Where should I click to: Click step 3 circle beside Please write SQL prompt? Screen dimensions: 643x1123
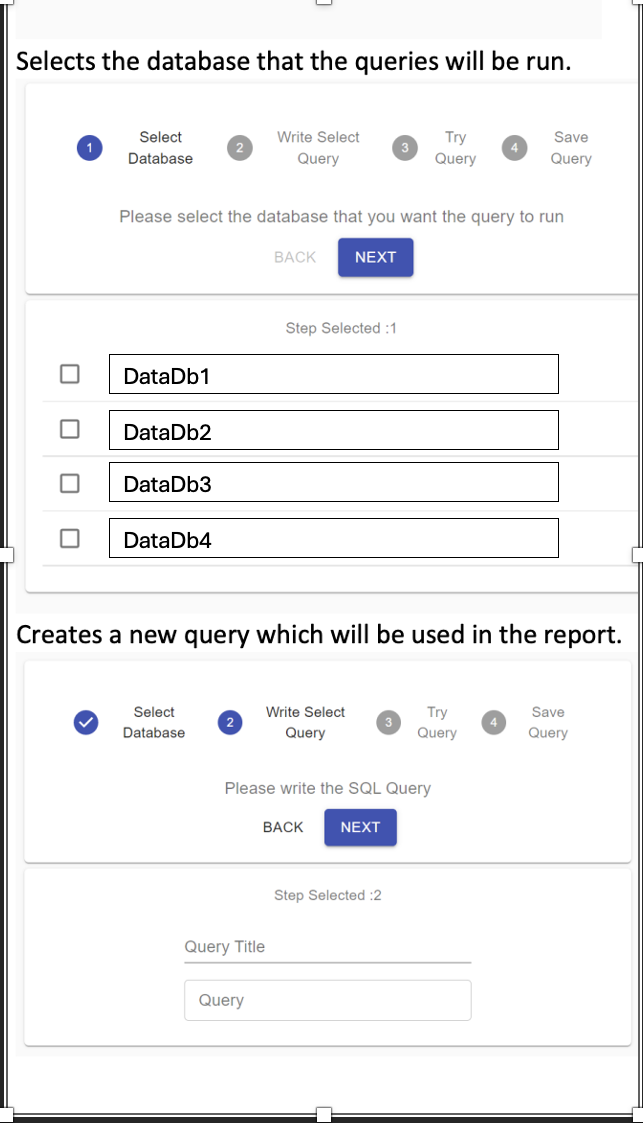tap(388, 722)
